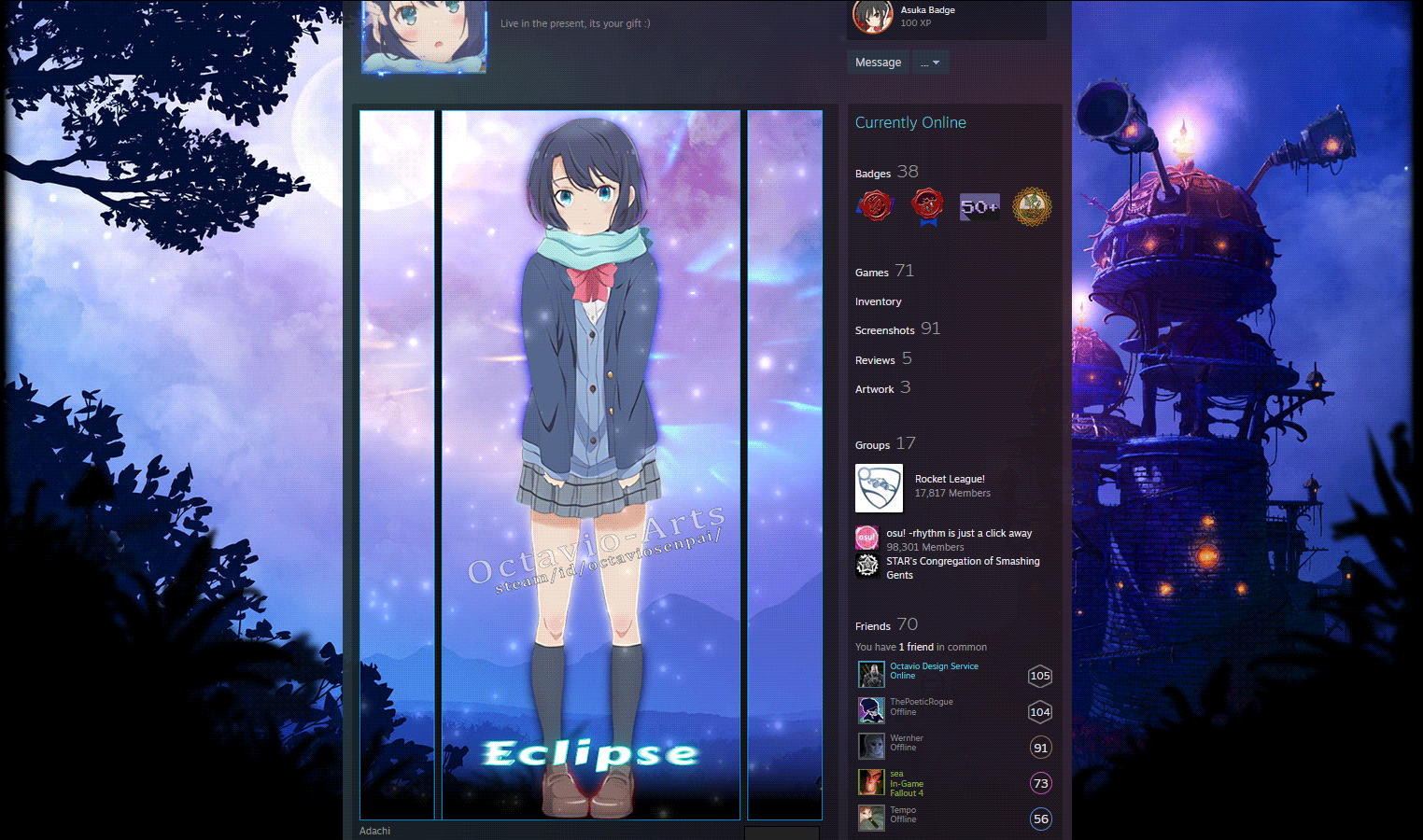View the Inventory page

879,301
